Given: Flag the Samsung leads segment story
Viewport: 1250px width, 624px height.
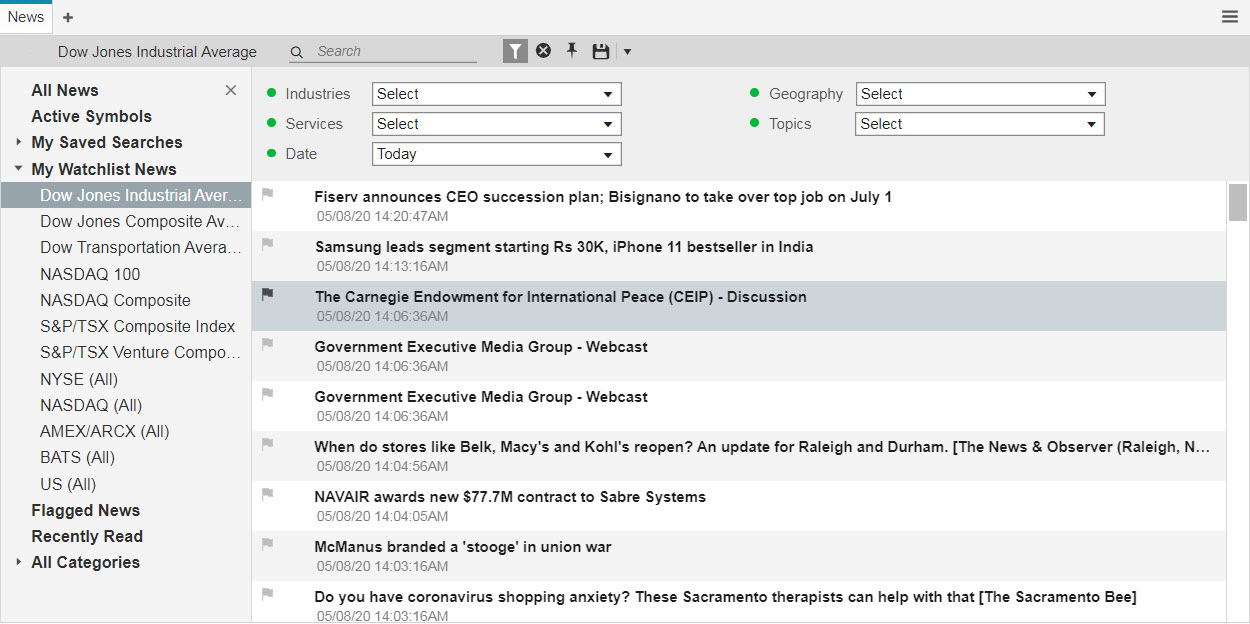Looking at the screenshot, I should coord(267,245).
